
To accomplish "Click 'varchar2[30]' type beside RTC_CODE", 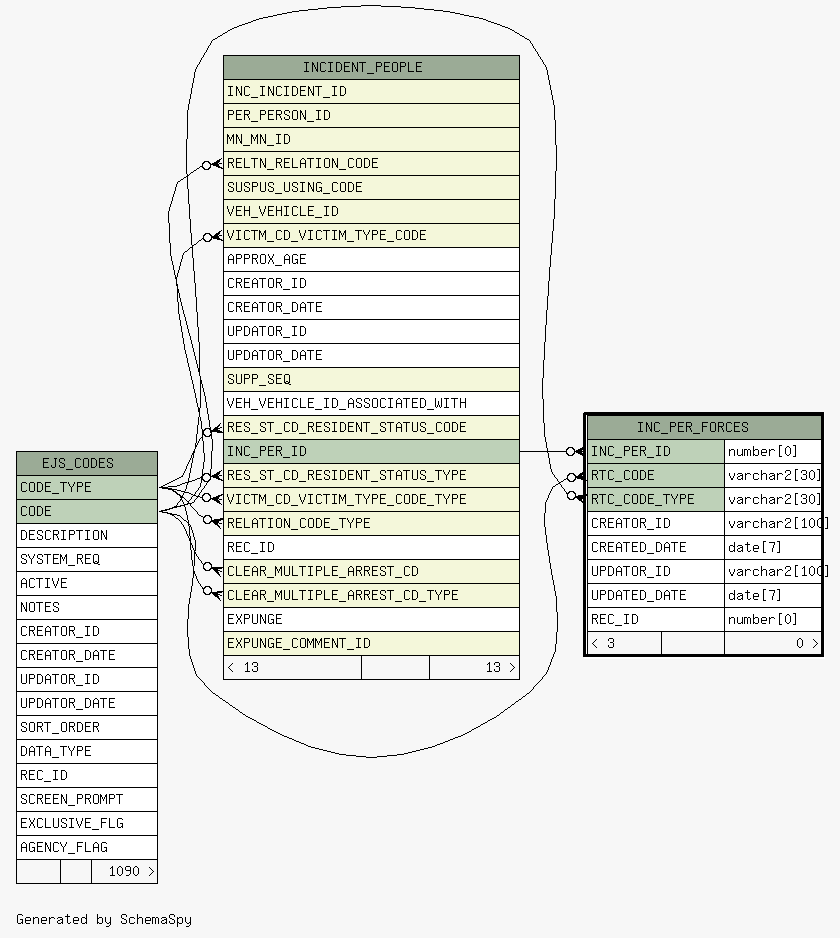I will pos(773,476).
